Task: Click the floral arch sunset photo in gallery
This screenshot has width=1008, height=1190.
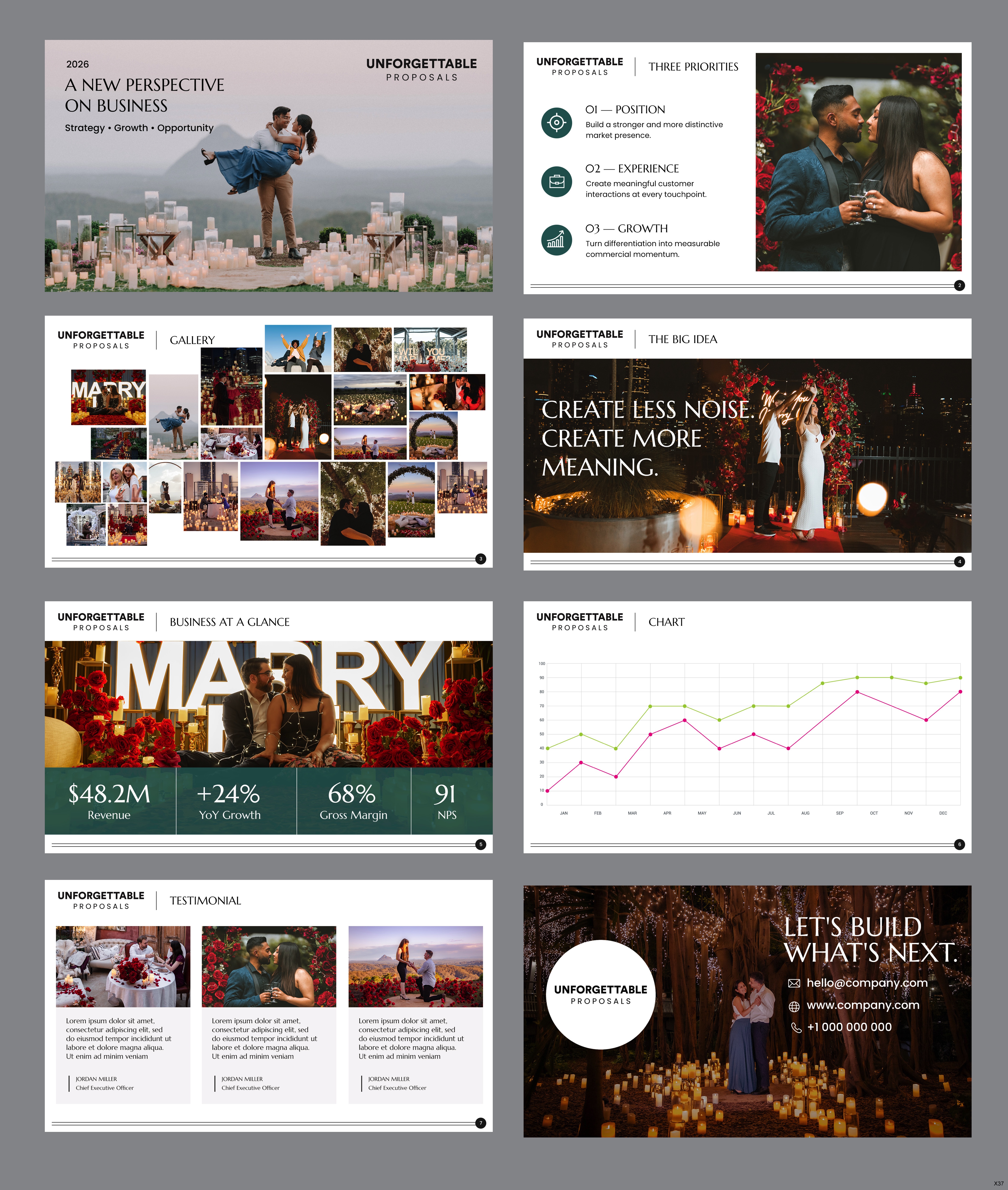Action: pyautogui.click(x=433, y=435)
